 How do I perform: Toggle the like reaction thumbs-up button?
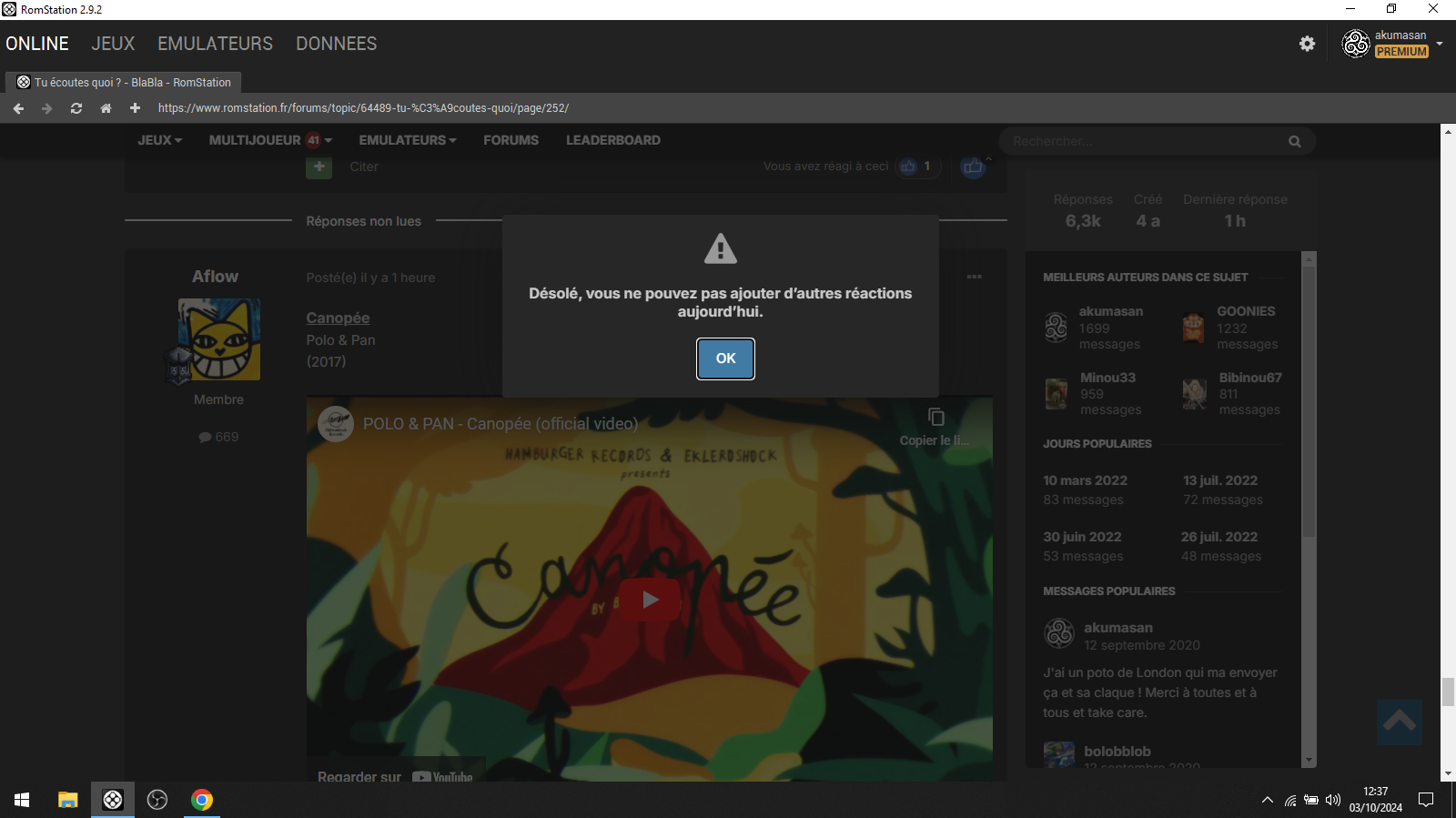coord(973,167)
